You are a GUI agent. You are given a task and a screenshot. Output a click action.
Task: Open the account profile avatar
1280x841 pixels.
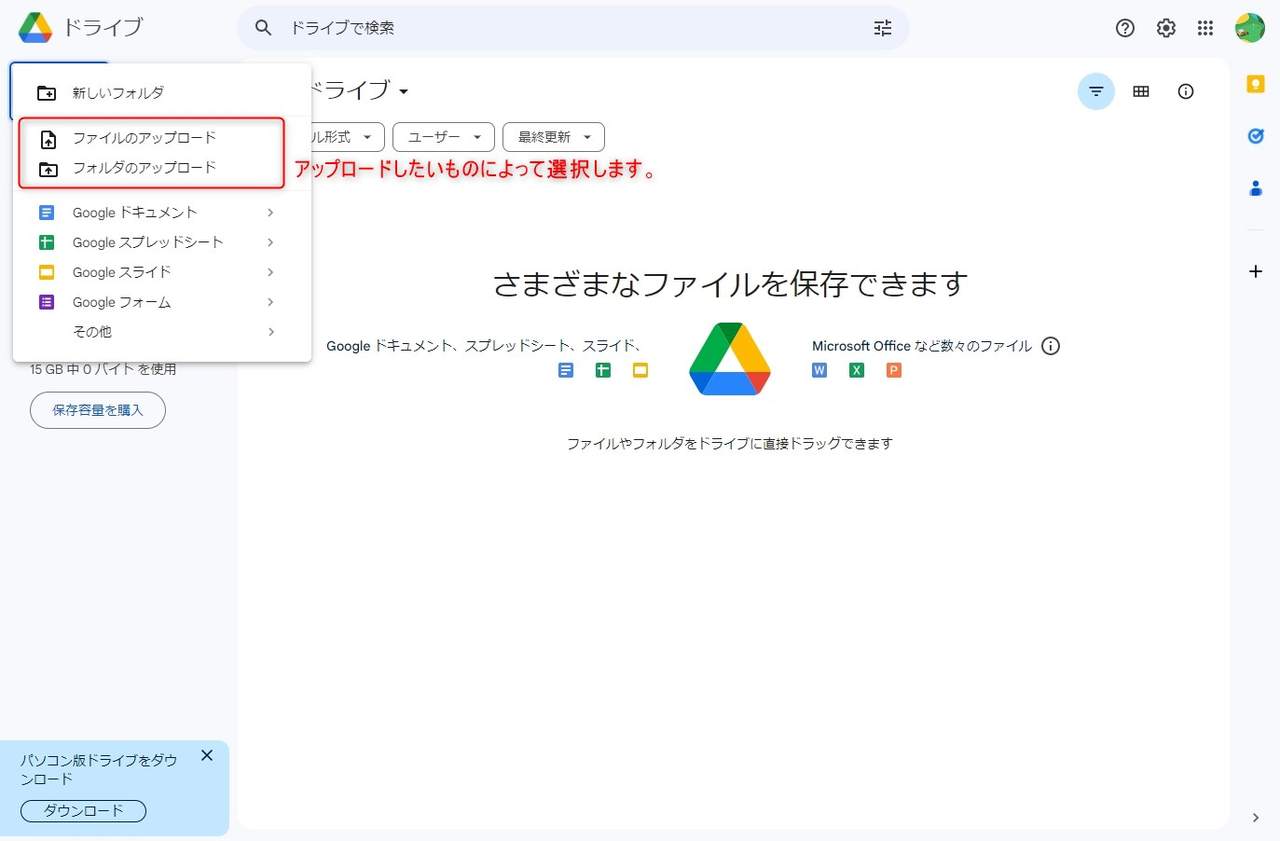(1250, 28)
